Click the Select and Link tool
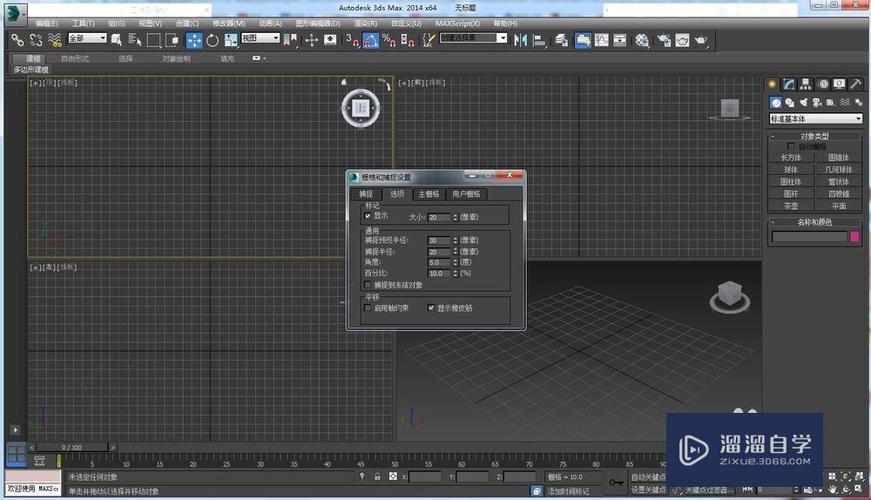The height and width of the screenshot is (500, 871). pos(18,40)
